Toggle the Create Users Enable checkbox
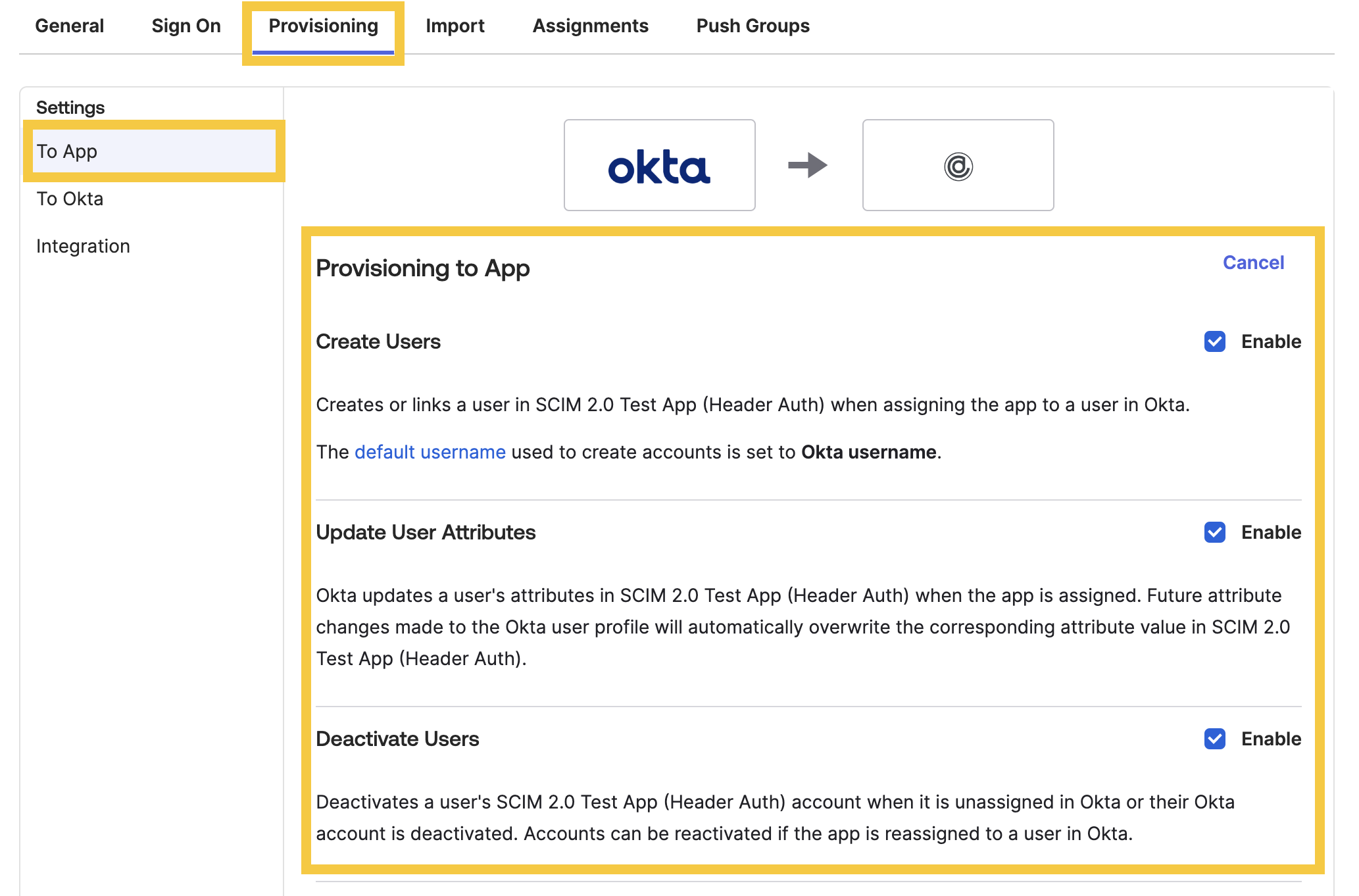The width and height of the screenshot is (1359, 896). [1214, 341]
